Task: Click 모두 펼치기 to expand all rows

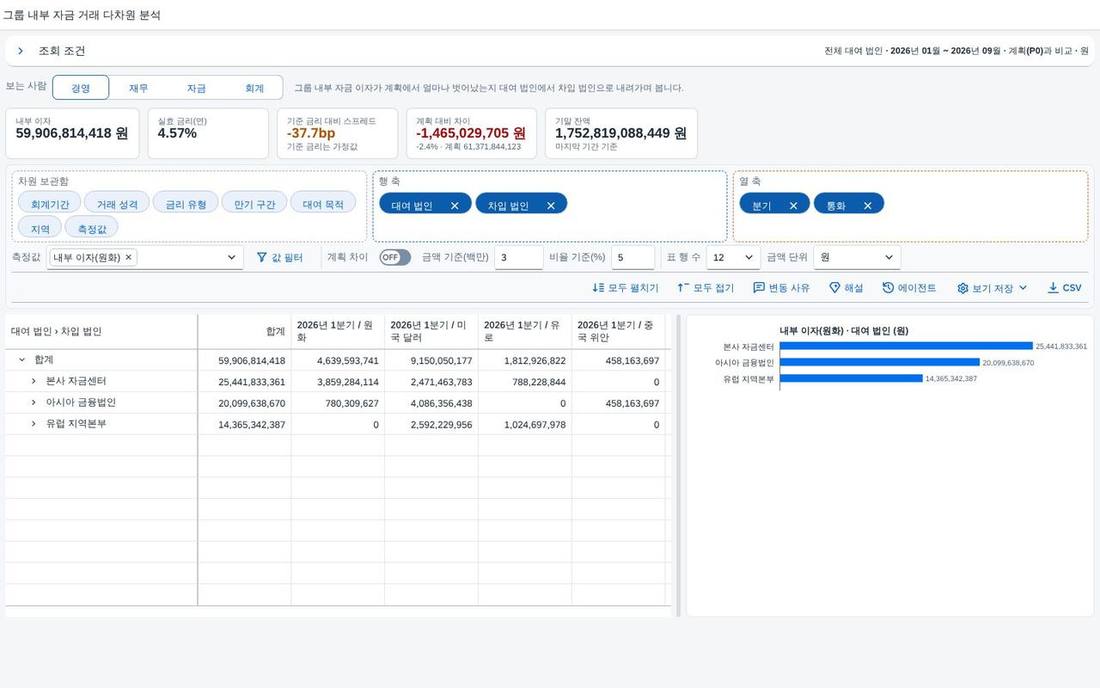Action: (x=625, y=288)
